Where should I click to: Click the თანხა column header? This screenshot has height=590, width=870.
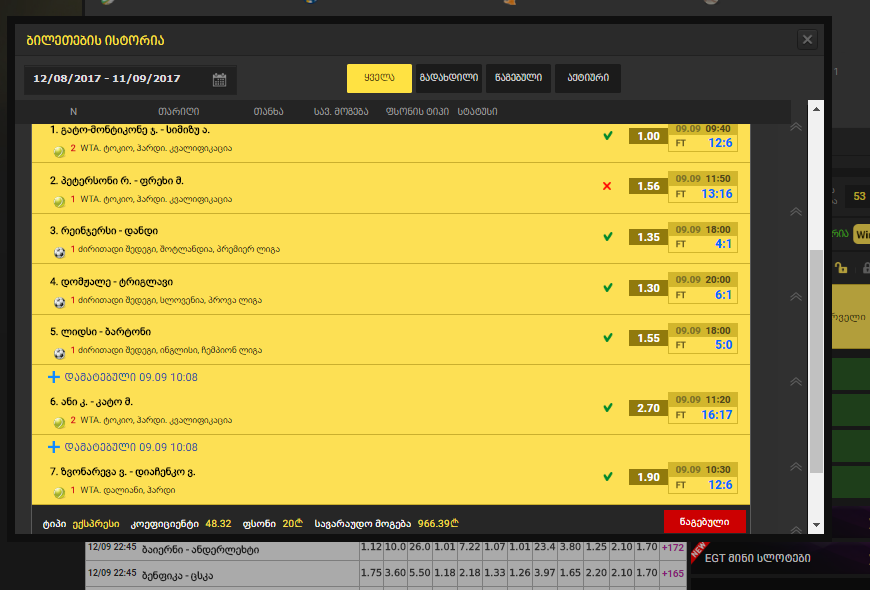click(x=269, y=112)
